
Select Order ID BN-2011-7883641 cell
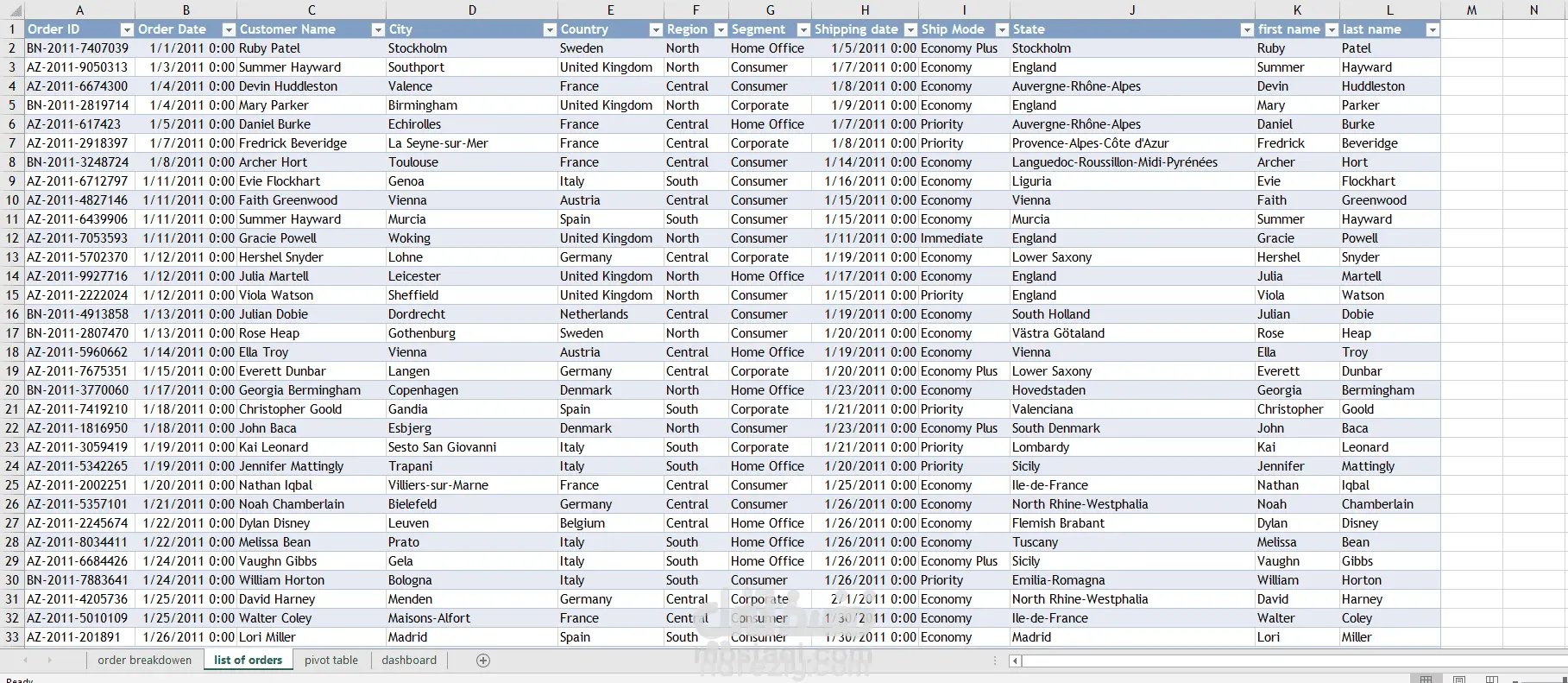79,580
